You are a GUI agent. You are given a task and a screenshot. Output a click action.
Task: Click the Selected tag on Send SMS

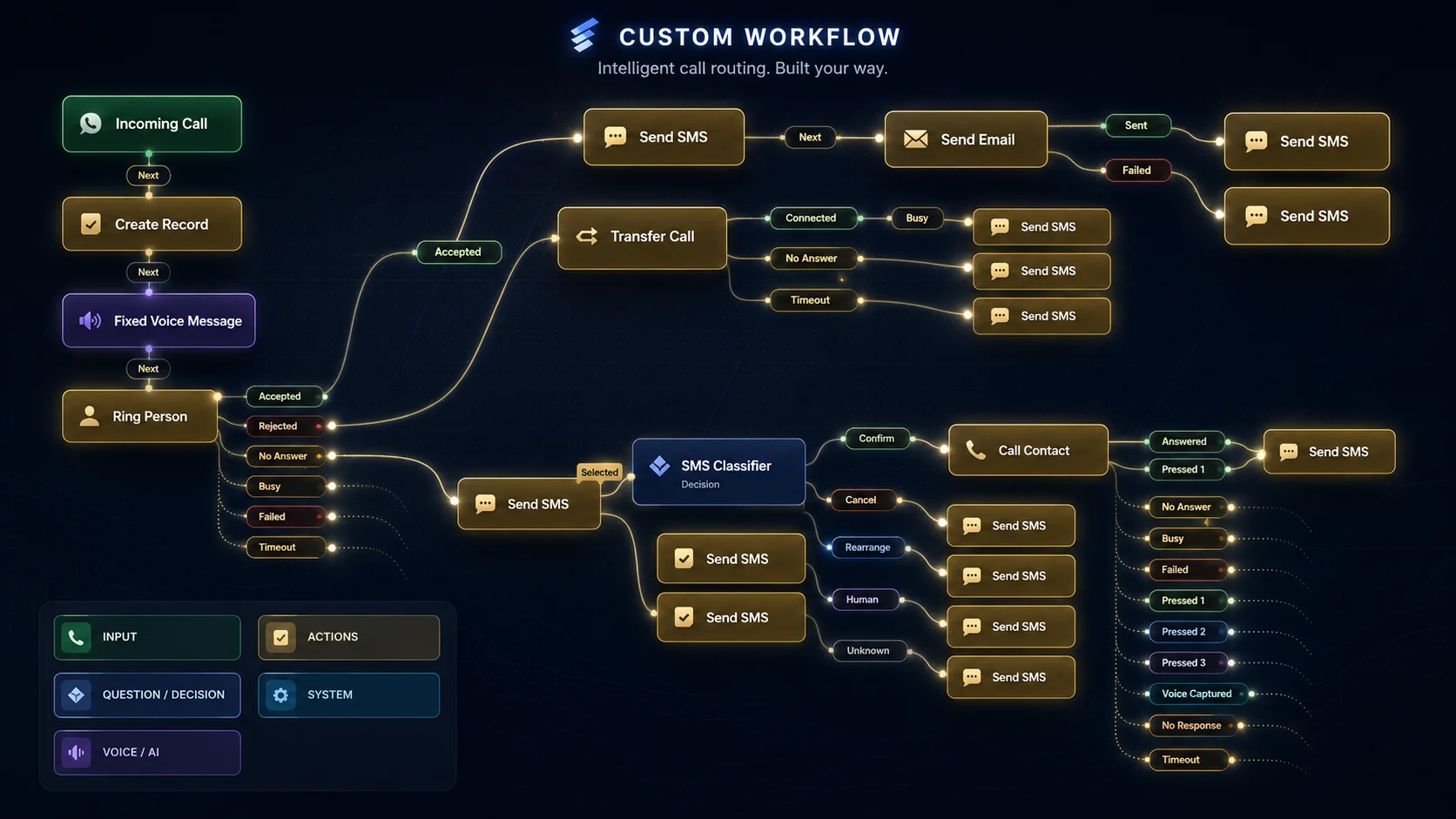tap(600, 473)
